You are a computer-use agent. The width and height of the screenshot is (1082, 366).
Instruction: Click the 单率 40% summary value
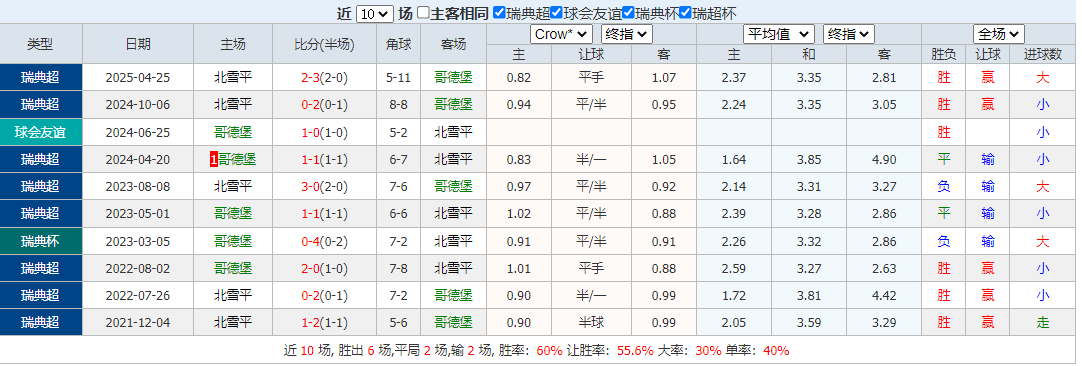tap(776, 351)
